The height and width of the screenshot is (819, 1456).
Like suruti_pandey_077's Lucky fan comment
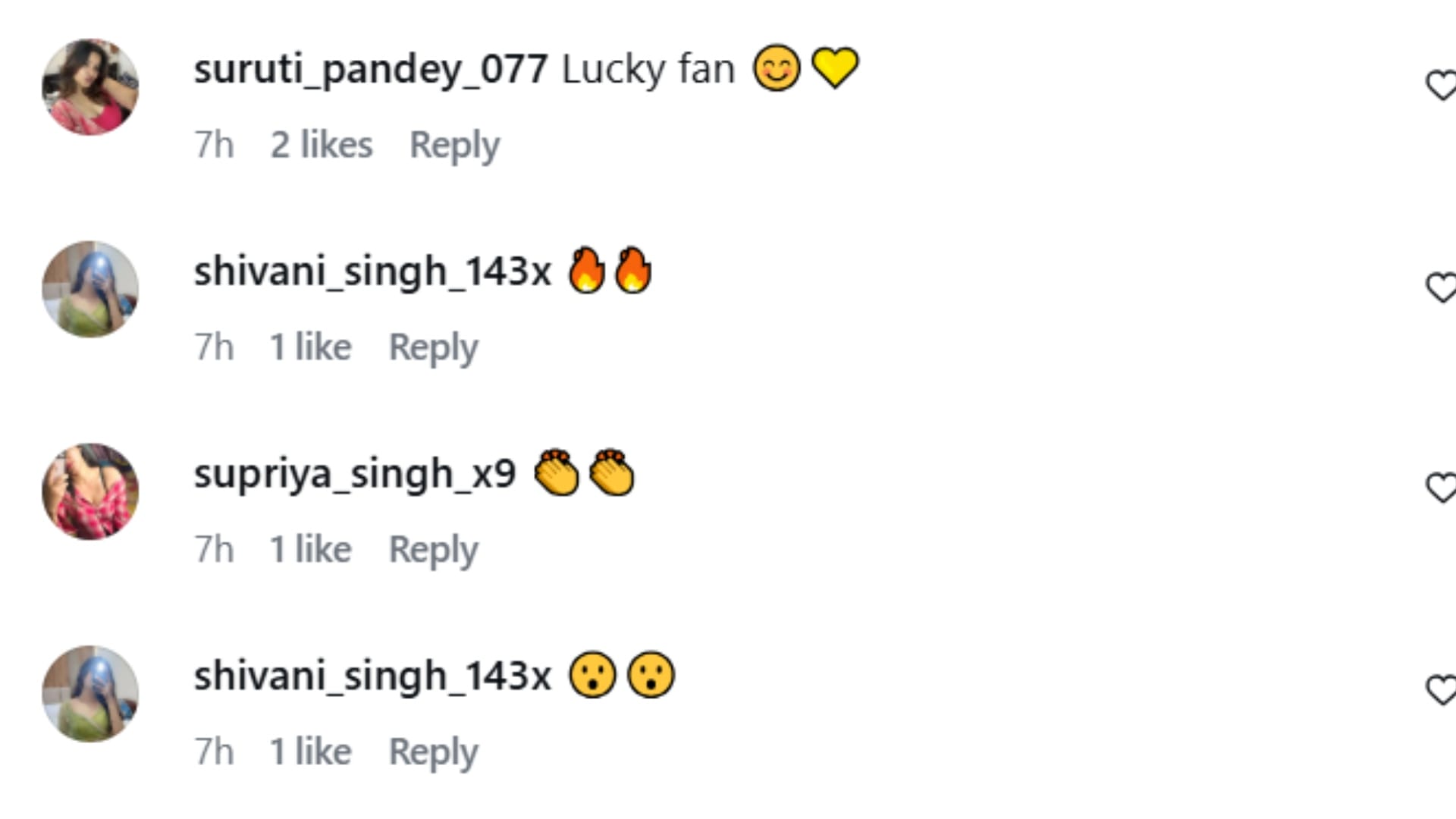click(1441, 85)
